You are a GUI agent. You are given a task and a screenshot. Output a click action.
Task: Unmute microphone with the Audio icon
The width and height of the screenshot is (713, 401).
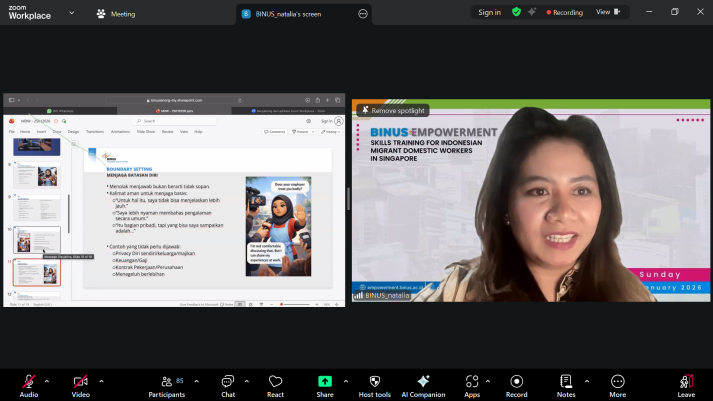tap(28, 382)
